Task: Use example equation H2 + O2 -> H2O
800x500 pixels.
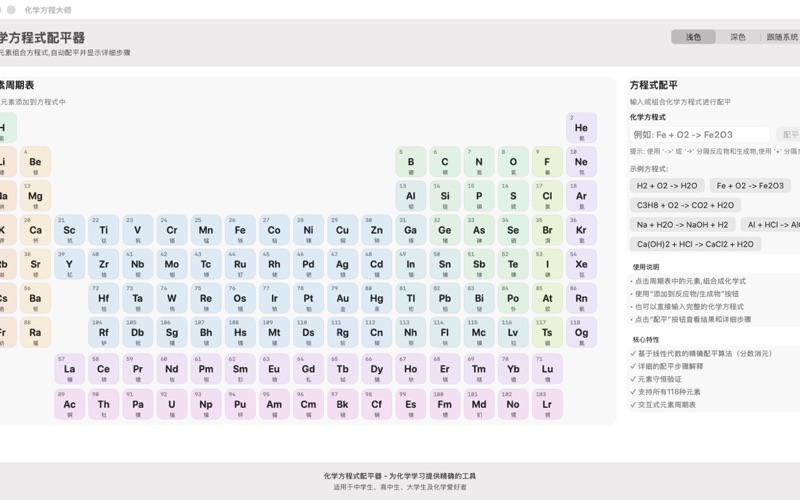Action: pos(667,185)
